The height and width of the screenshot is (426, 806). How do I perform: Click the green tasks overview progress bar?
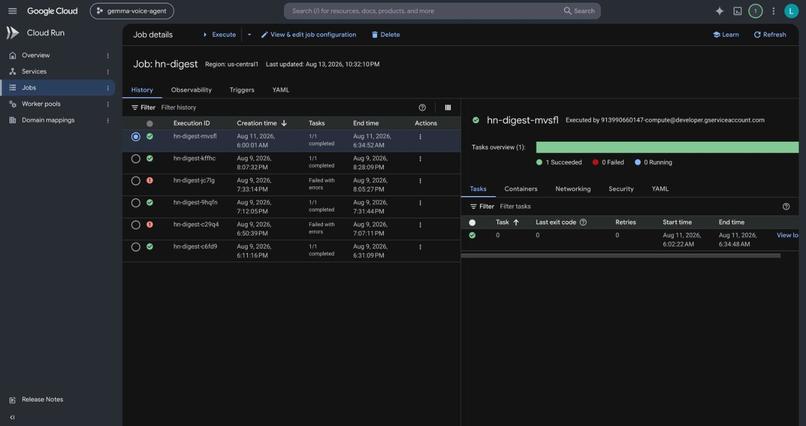point(667,147)
